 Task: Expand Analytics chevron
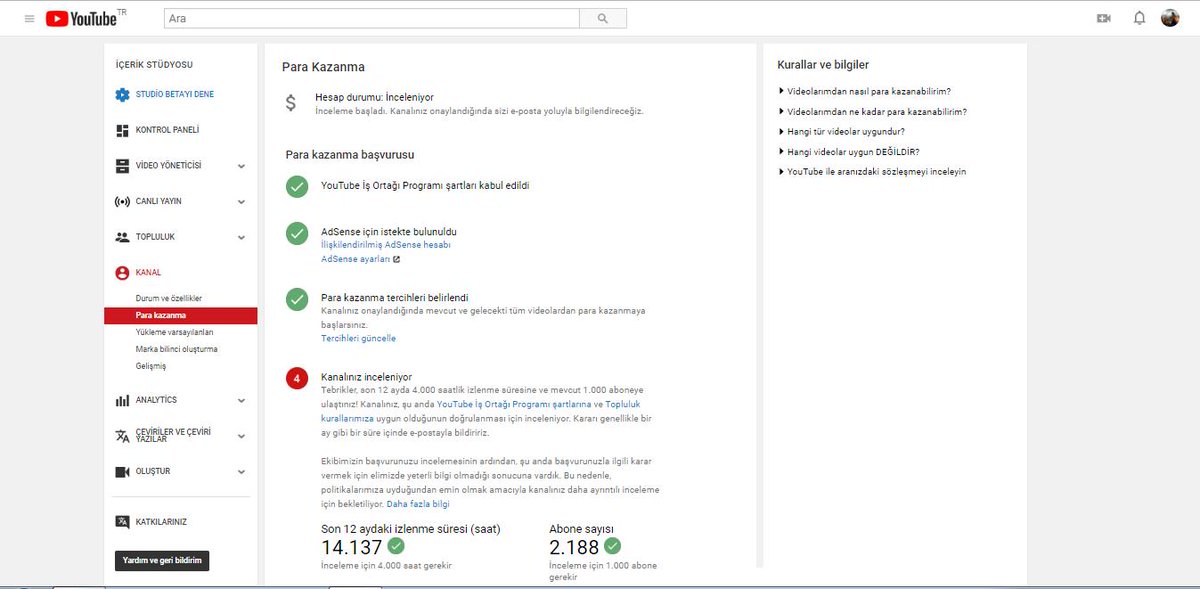[241, 400]
